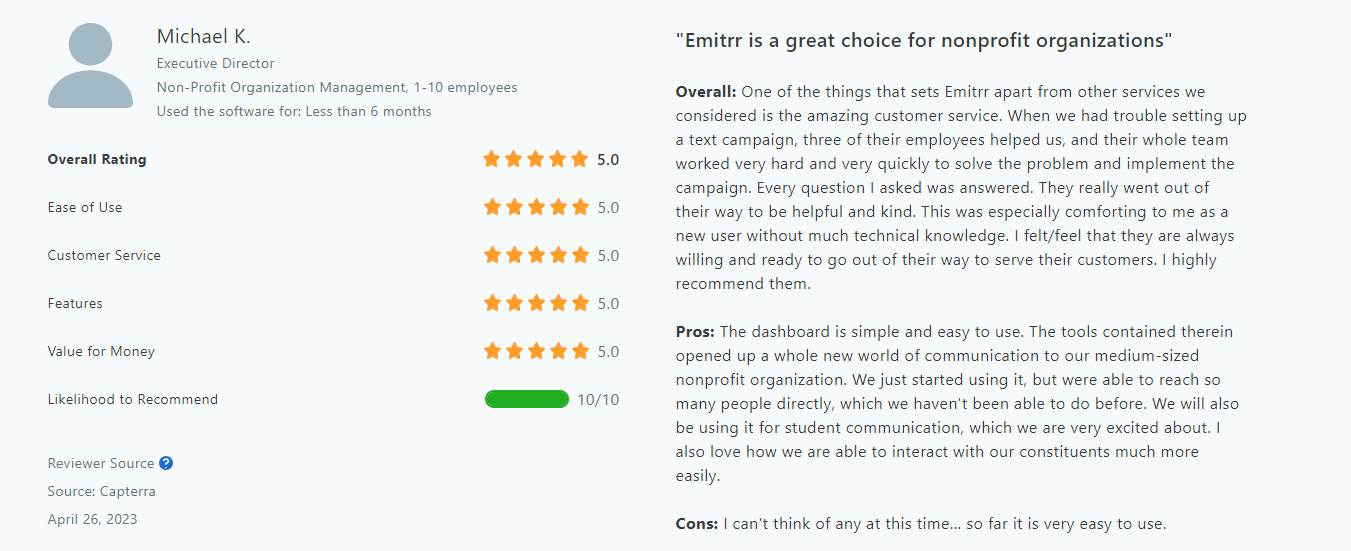The image size is (1351, 551).
Task: Click the Features rating stars
Action: point(536,303)
